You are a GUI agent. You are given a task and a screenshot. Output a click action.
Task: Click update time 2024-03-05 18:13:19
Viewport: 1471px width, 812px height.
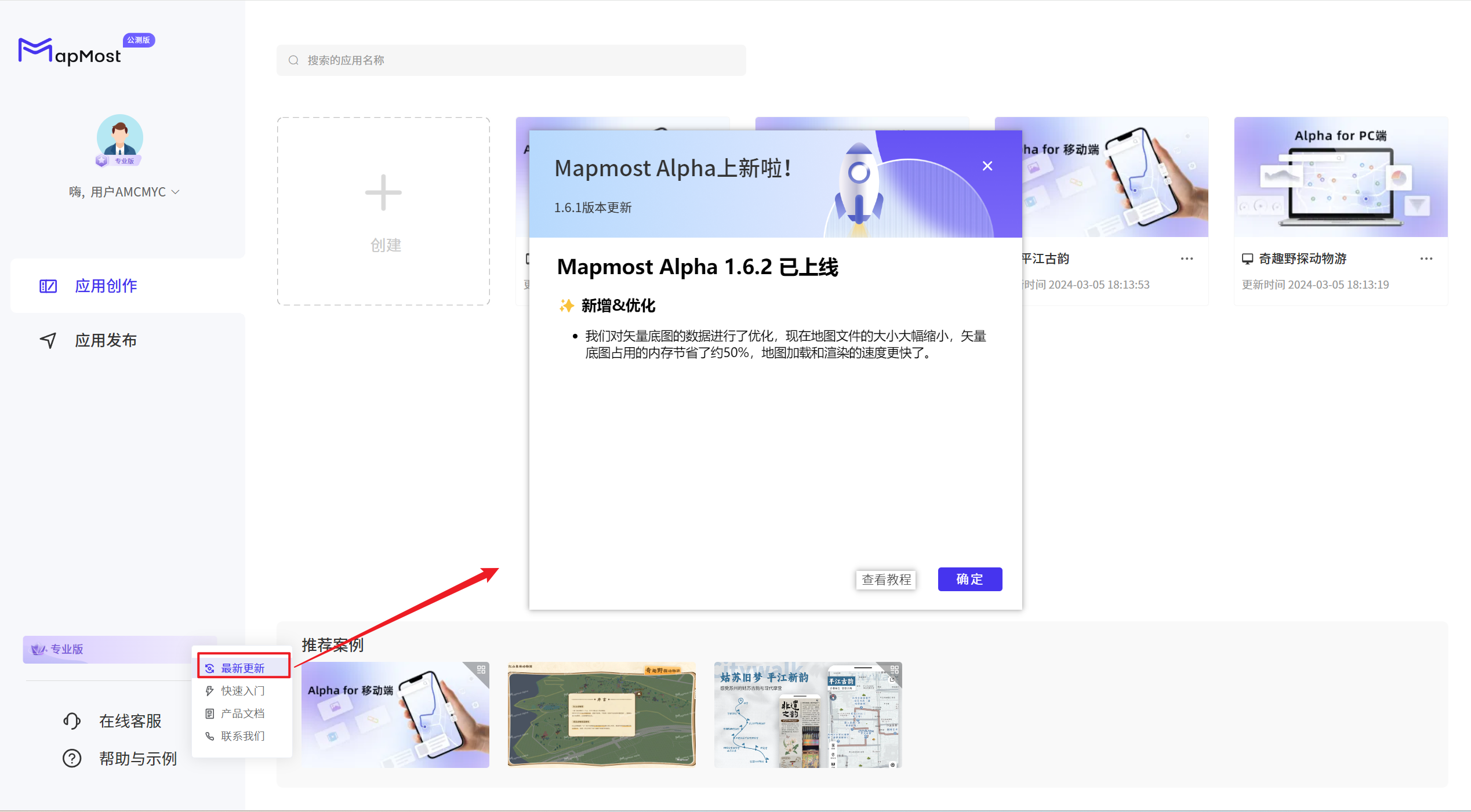point(1338,285)
